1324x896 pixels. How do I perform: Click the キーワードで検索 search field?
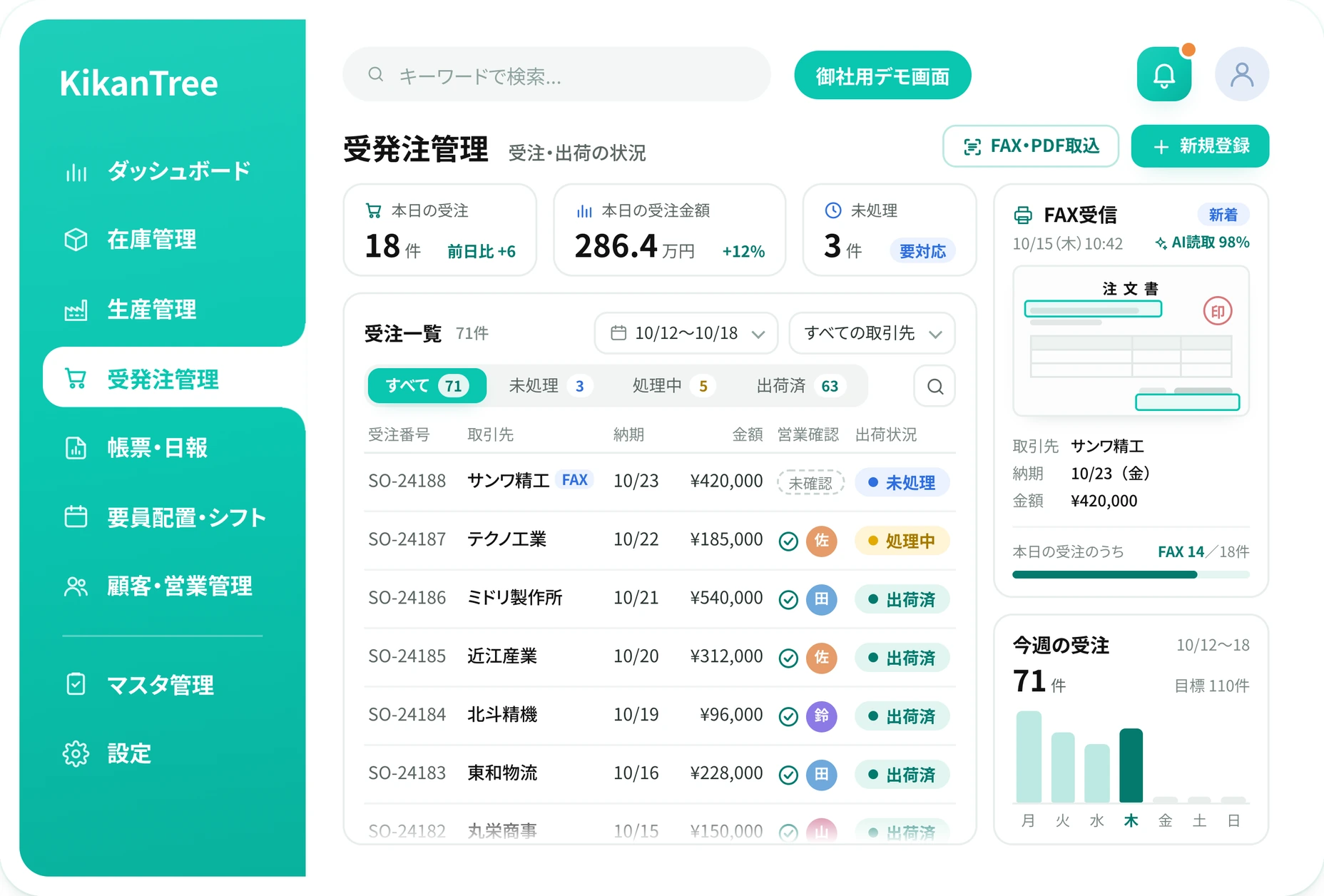point(556,75)
